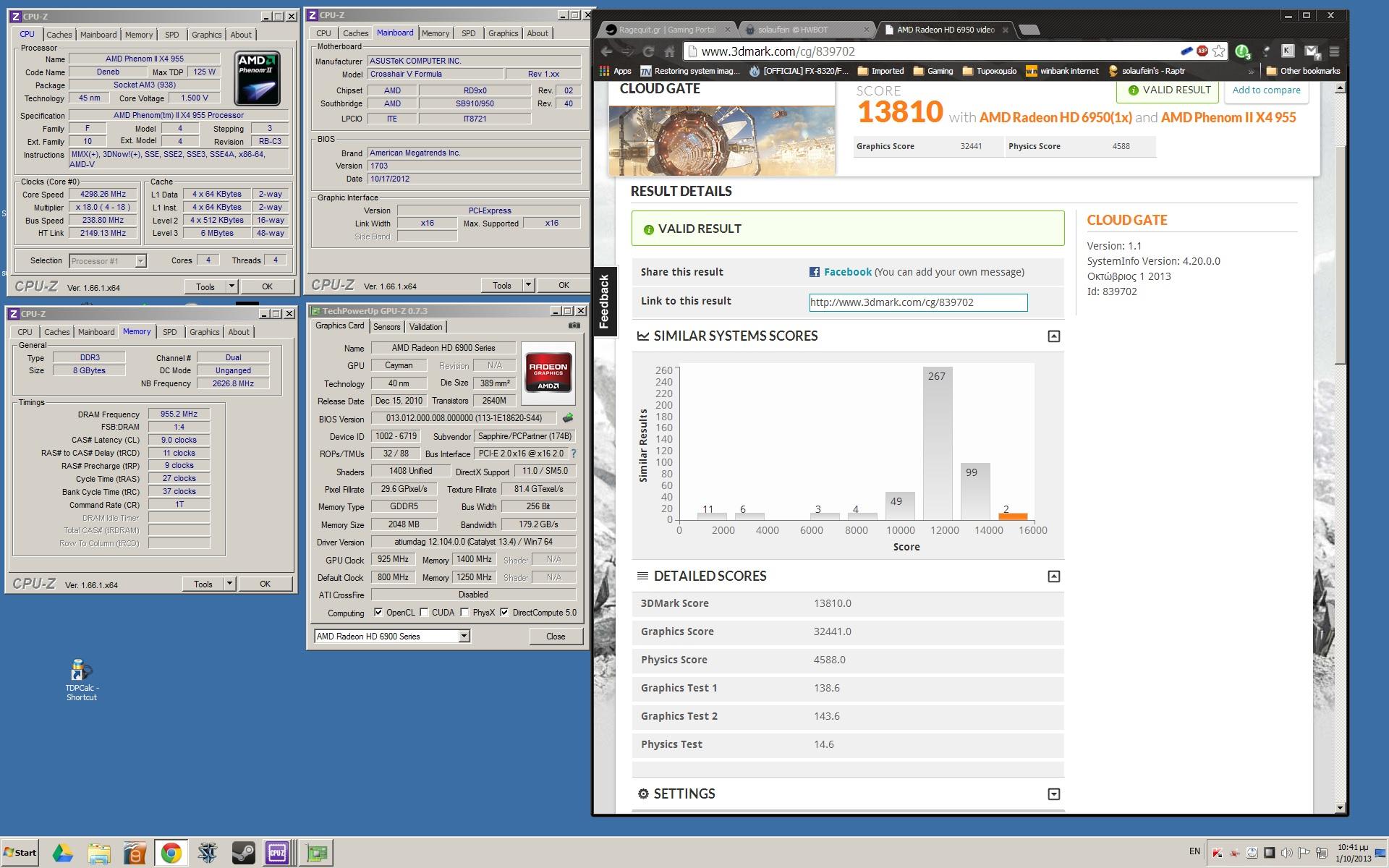This screenshot has width=1389, height=868.
Task: Open Steam from the taskbar
Action: (242, 853)
